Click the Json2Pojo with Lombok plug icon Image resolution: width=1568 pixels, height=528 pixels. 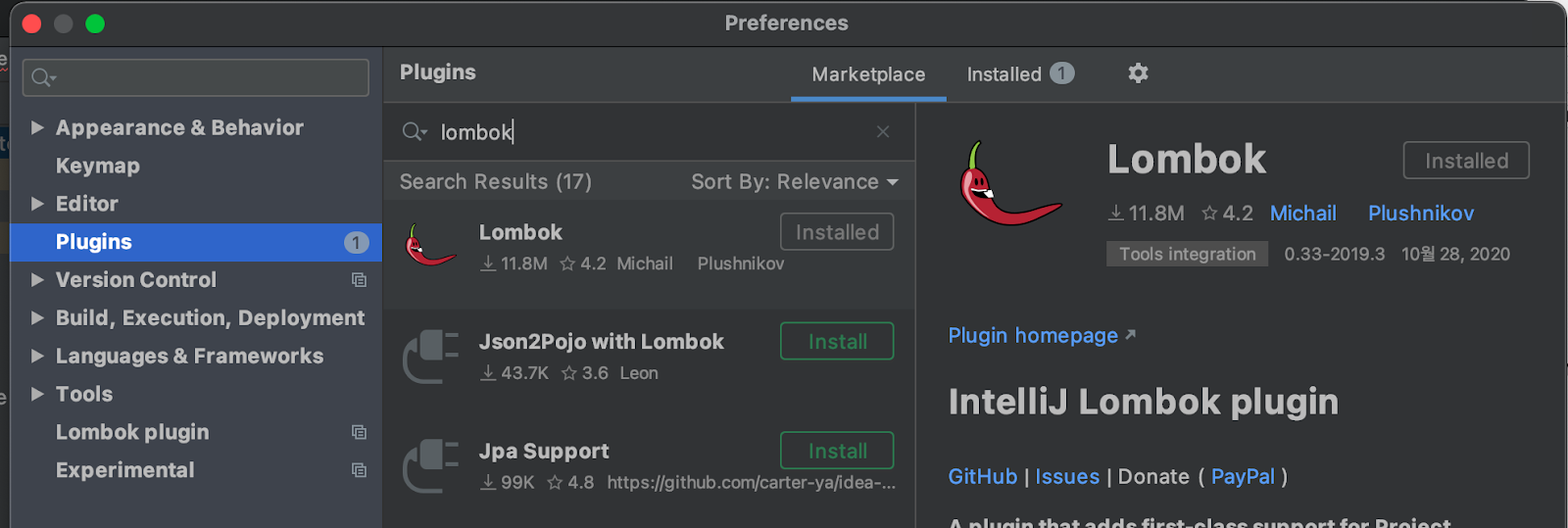[x=430, y=356]
